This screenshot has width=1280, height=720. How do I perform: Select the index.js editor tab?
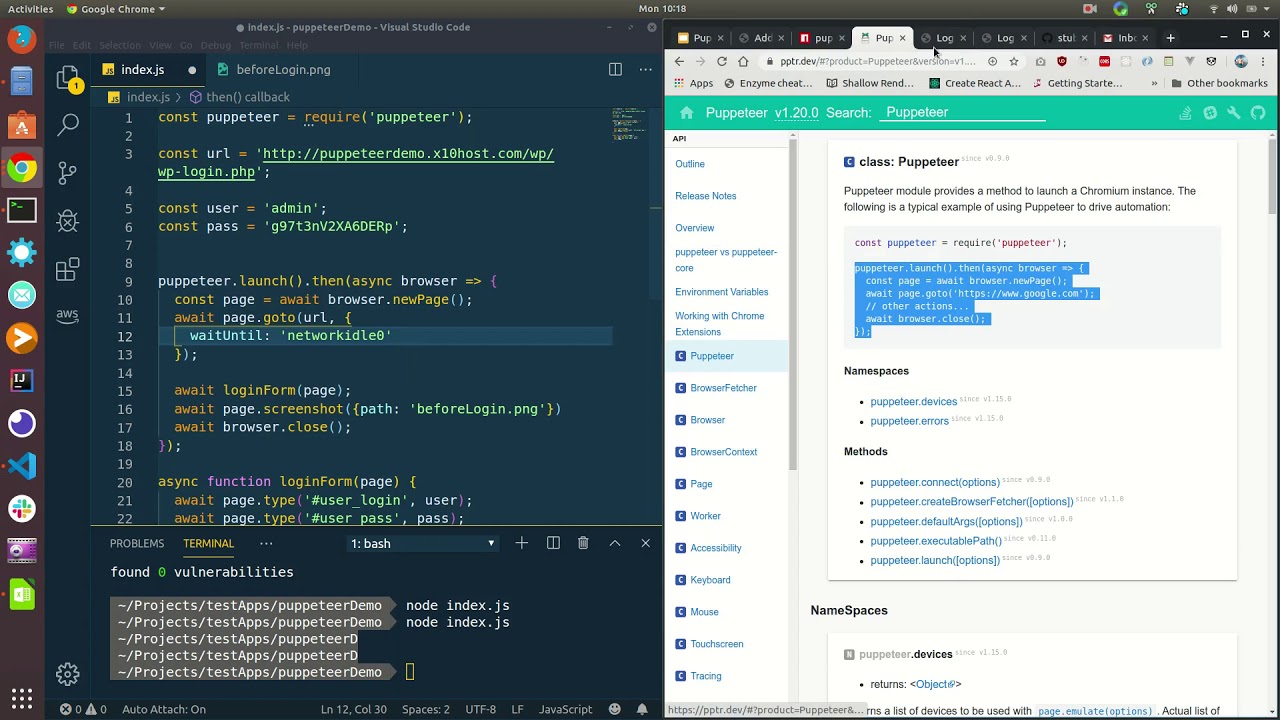pos(142,69)
